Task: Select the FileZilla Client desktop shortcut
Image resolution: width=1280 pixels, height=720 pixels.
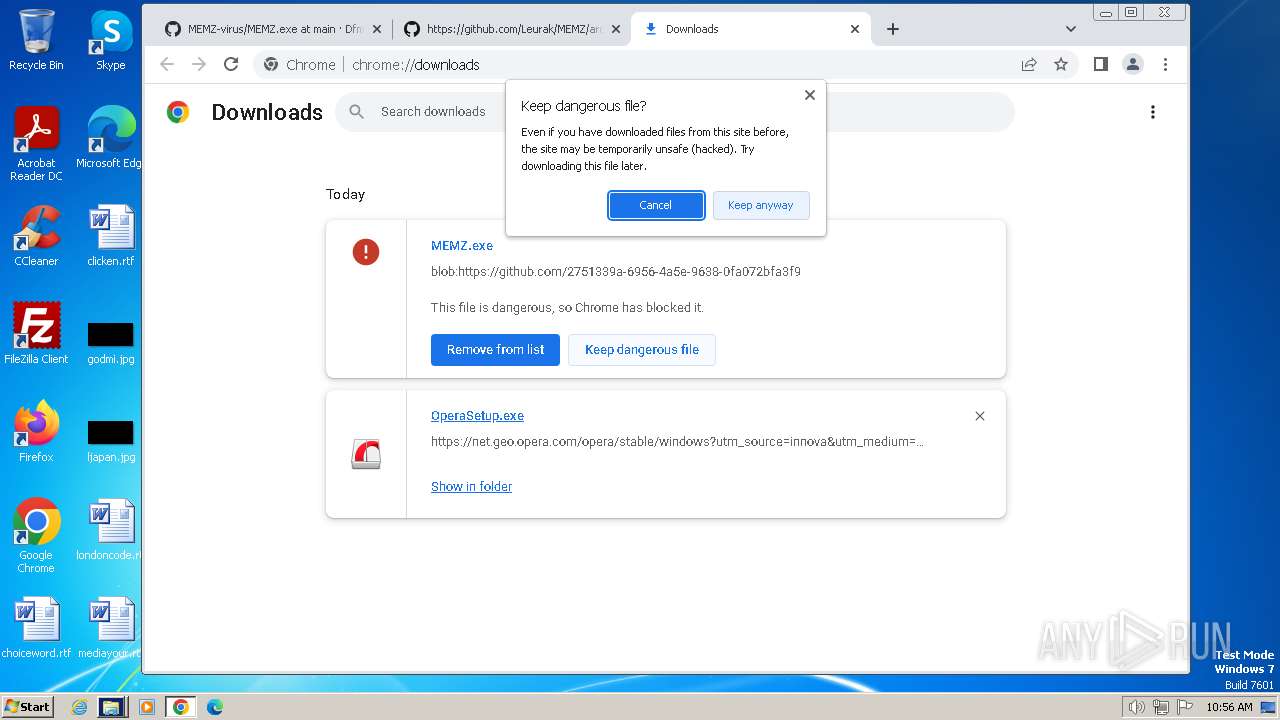Action: pyautogui.click(x=36, y=334)
